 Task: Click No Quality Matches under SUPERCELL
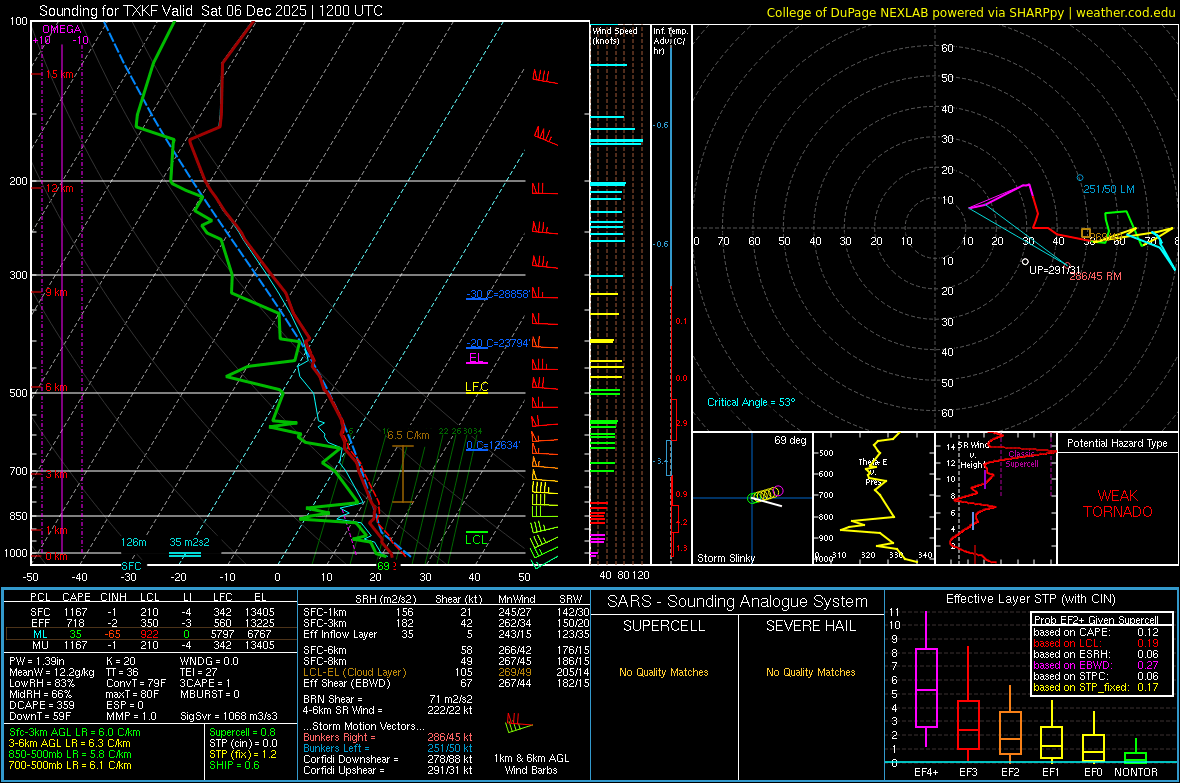click(x=664, y=672)
